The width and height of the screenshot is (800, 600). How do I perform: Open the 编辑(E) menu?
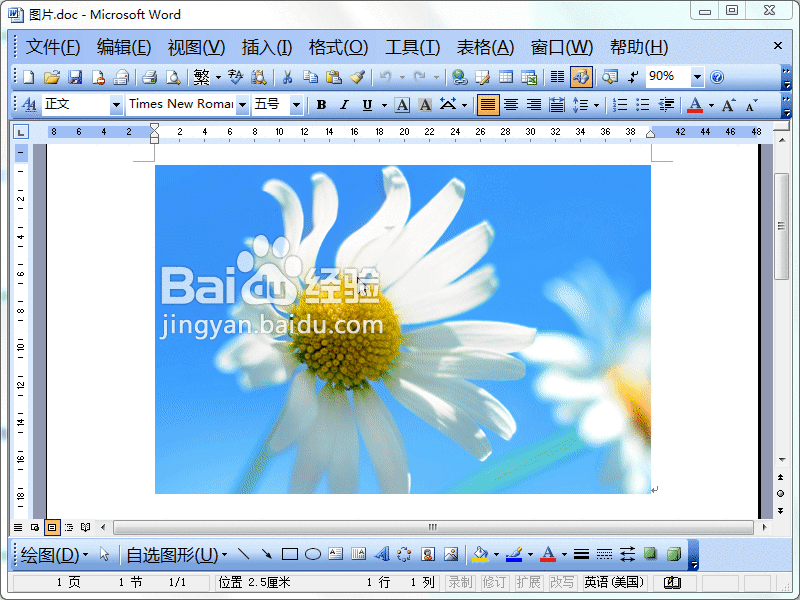point(123,47)
